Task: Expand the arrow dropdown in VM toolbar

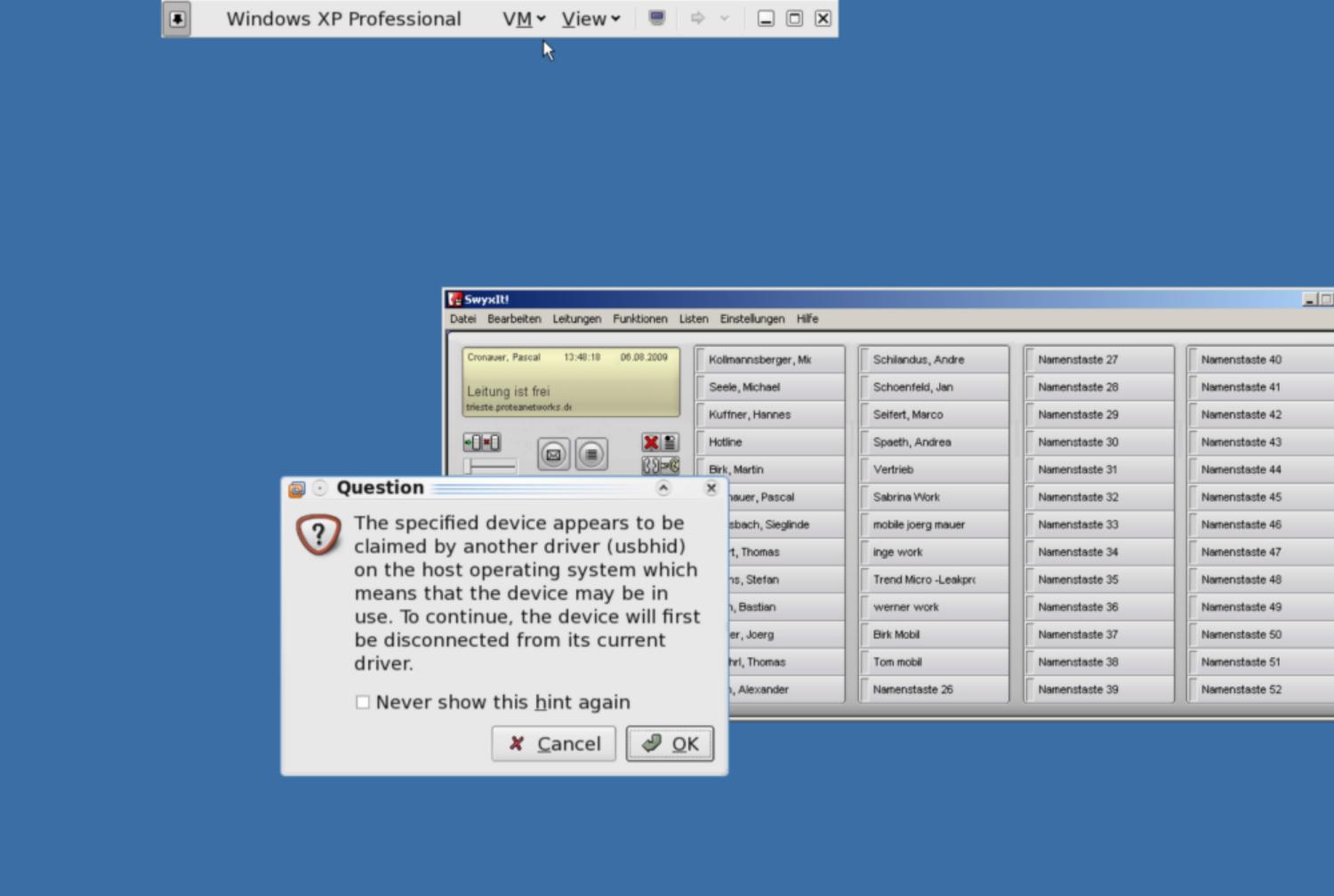Action: 725,19
